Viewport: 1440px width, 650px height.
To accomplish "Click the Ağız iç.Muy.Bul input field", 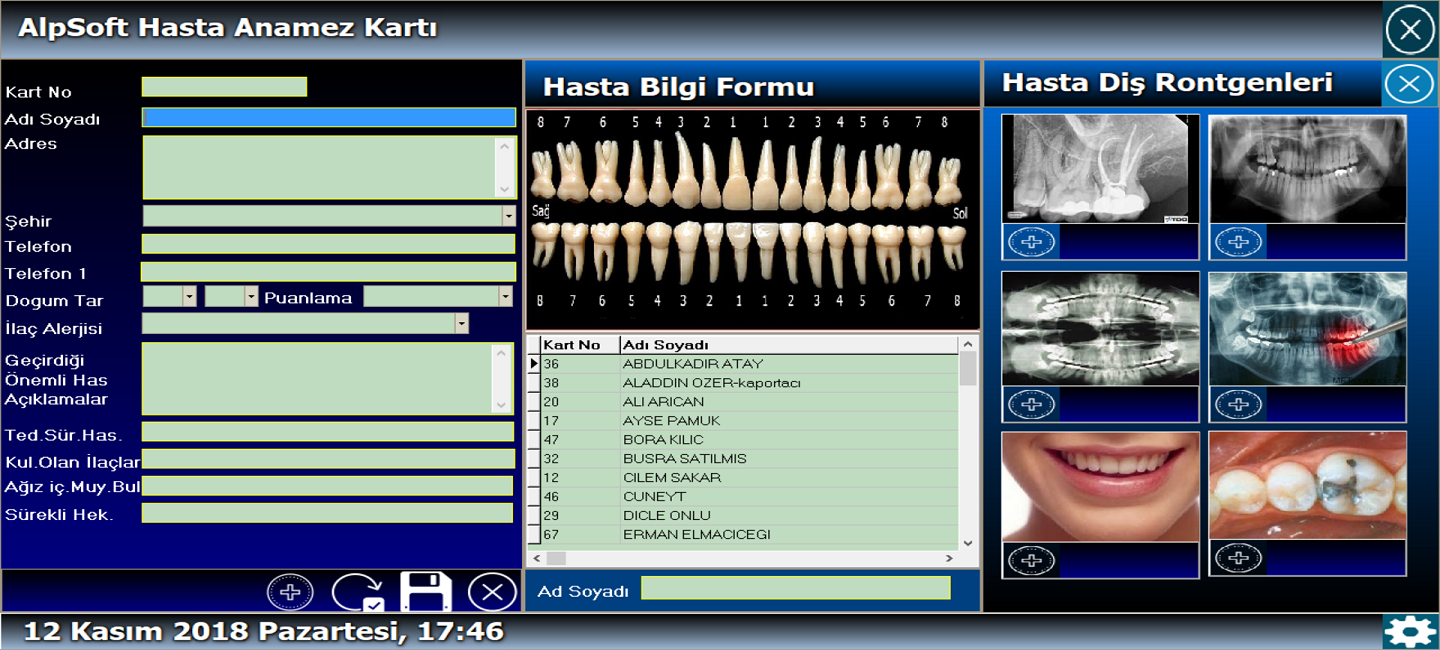I will [x=328, y=486].
